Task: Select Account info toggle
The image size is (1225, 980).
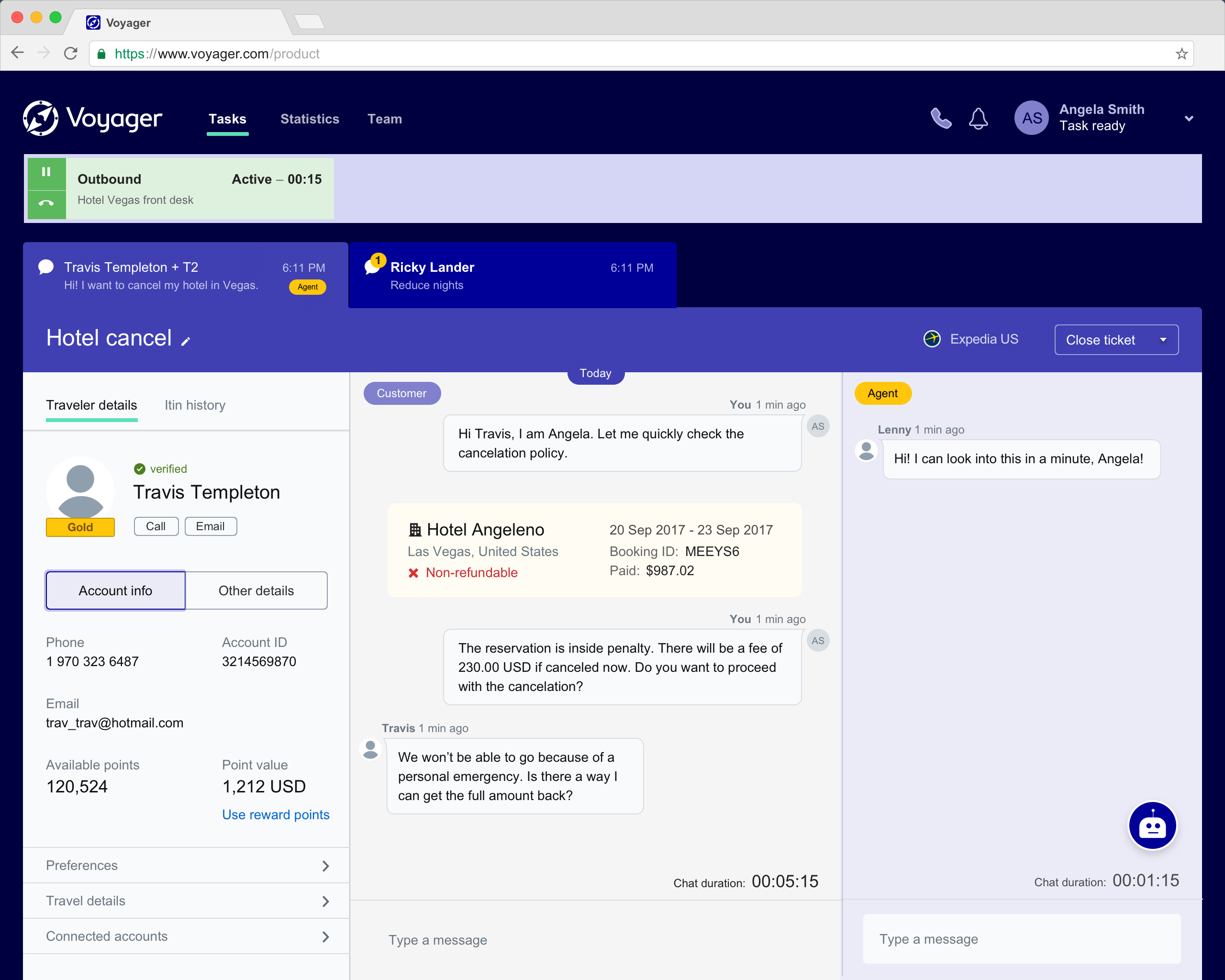Action: pyautogui.click(x=115, y=591)
